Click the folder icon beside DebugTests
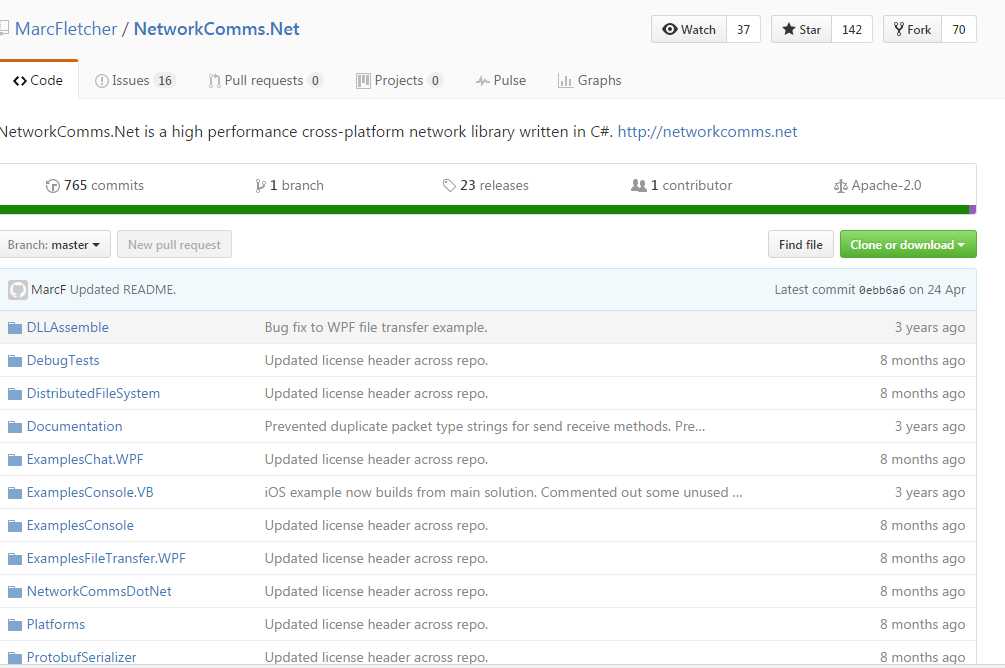 click(15, 361)
